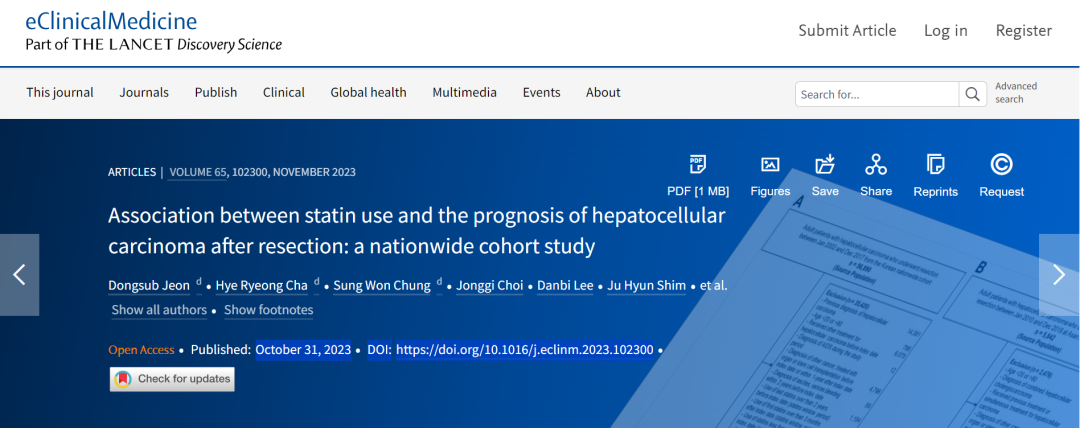The image size is (1080, 428).
Task: Open the article DOI link
Action: click(525, 350)
